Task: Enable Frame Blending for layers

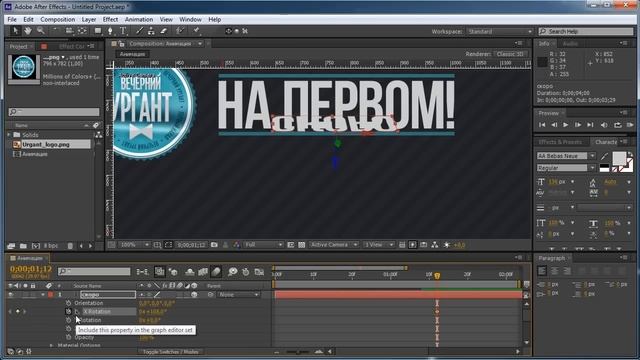Action: click(x=203, y=271)
